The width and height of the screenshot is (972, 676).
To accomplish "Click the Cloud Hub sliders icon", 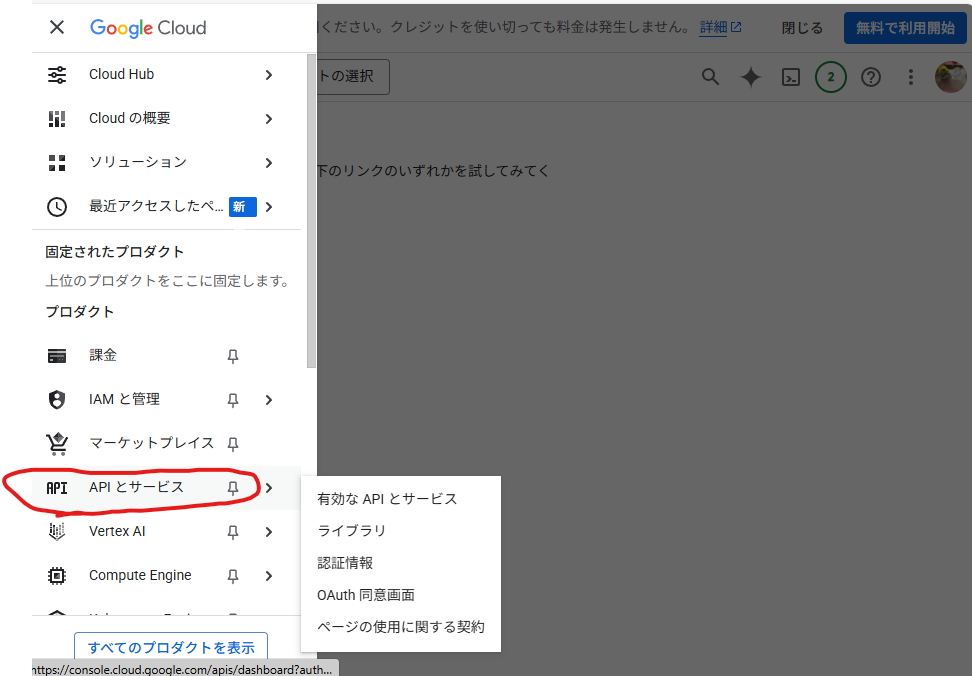I will pos(57,74).
